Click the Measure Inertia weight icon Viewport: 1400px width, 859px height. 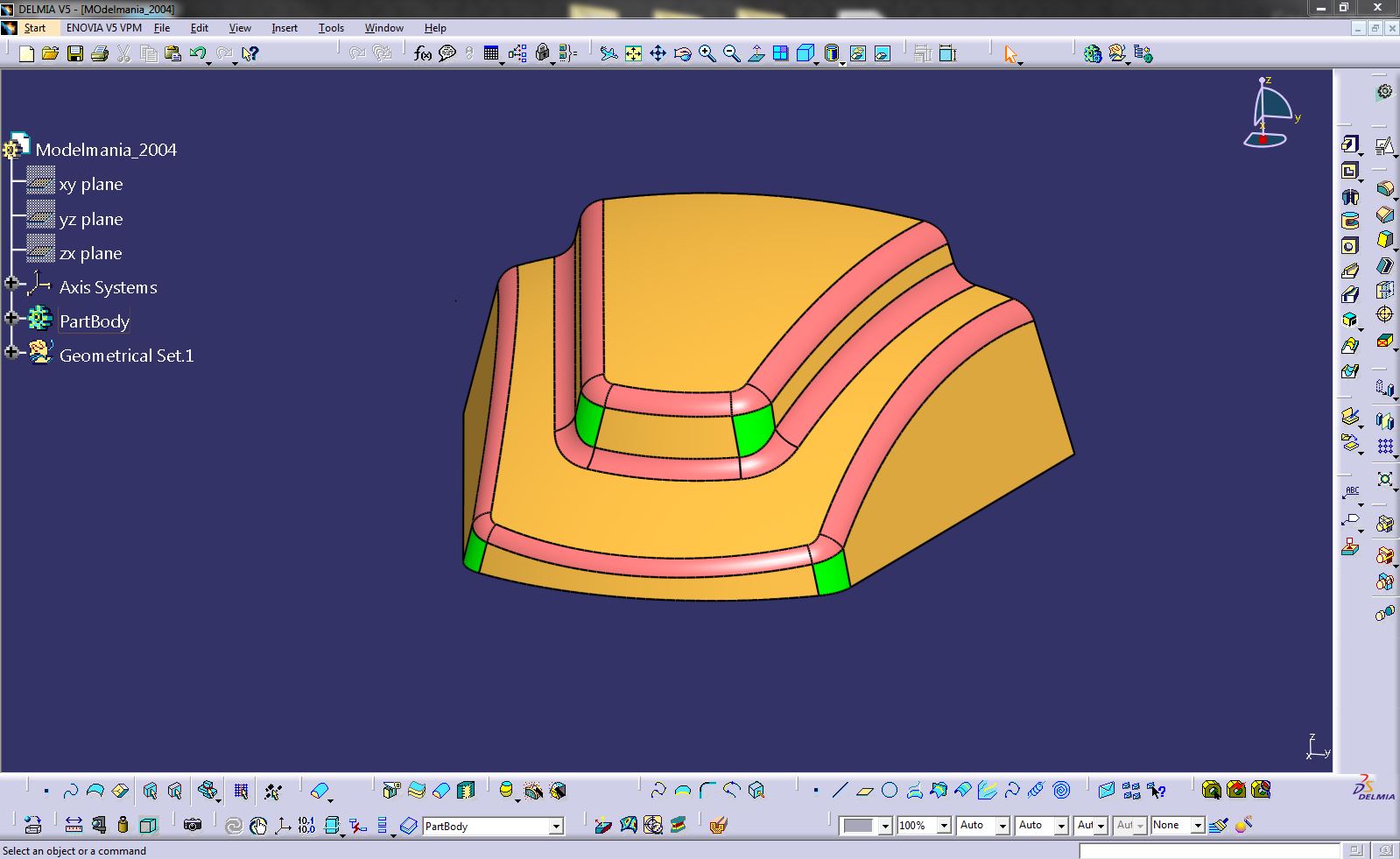pyautogui.click(x=123, y=825)
